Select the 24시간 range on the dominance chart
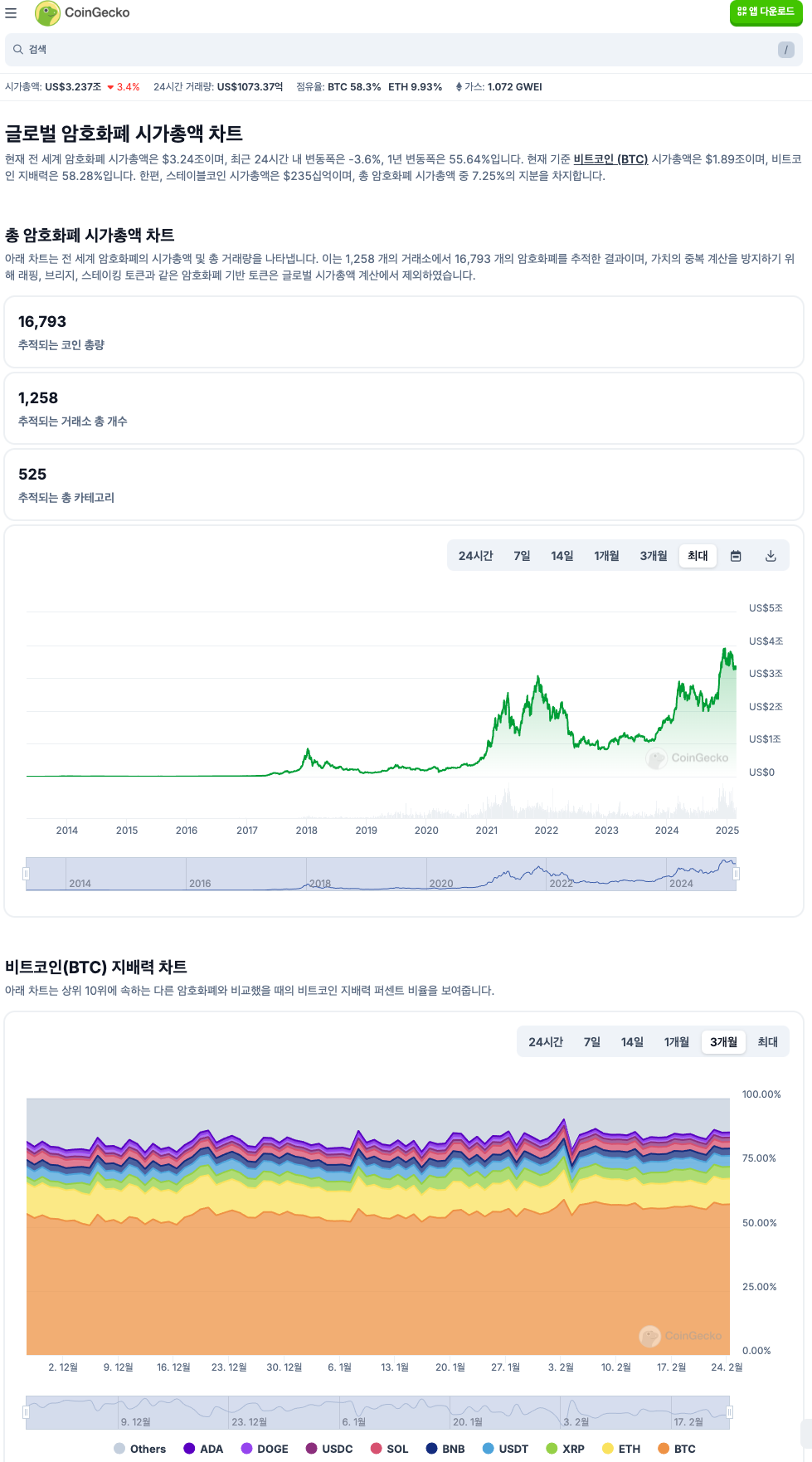 [x=546, y=1042]
